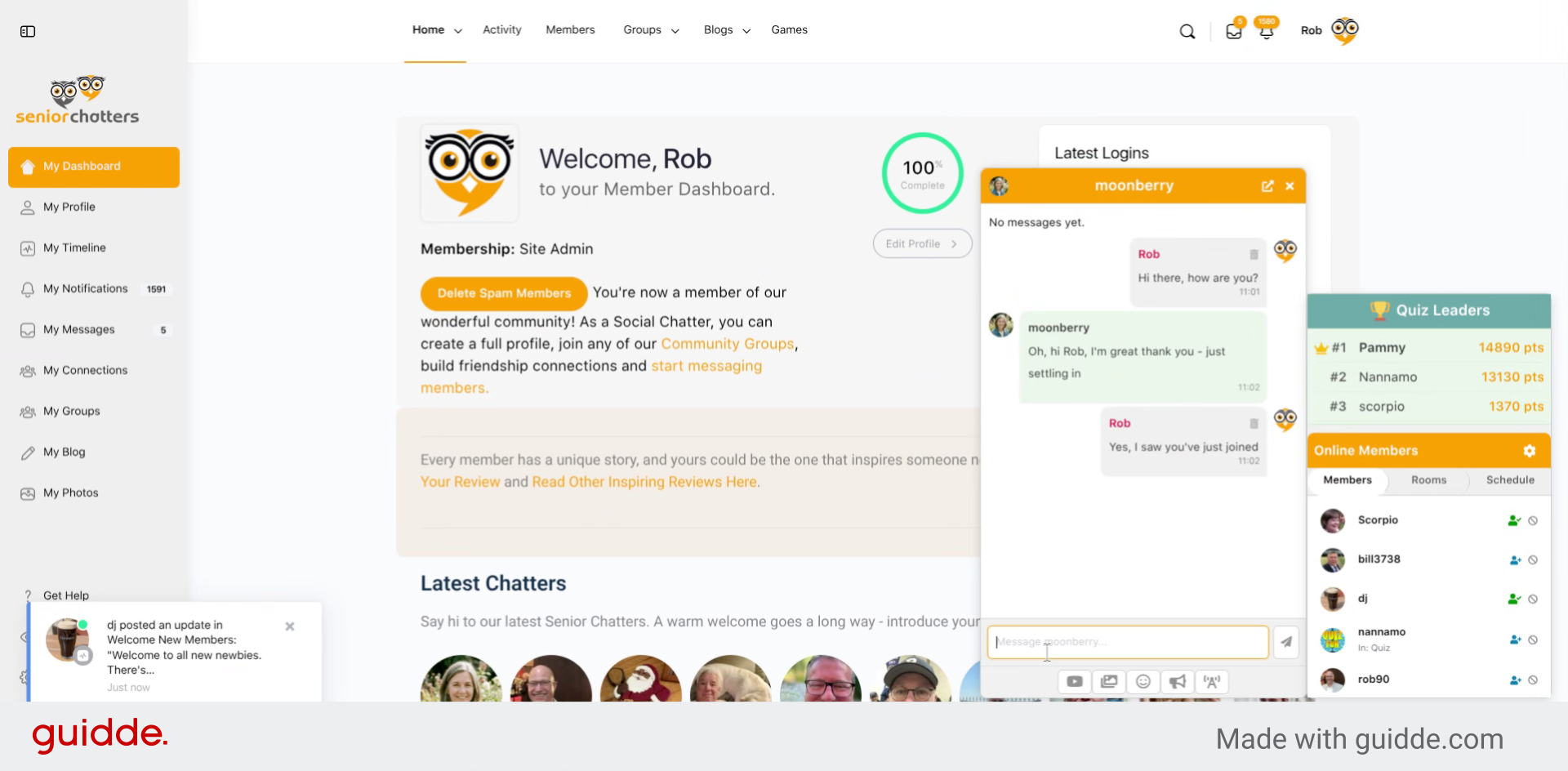This screenshot has height=771, width=1568.
Task: Click Rob's owl avatar in header
Action: click(x=1345, y=31)
